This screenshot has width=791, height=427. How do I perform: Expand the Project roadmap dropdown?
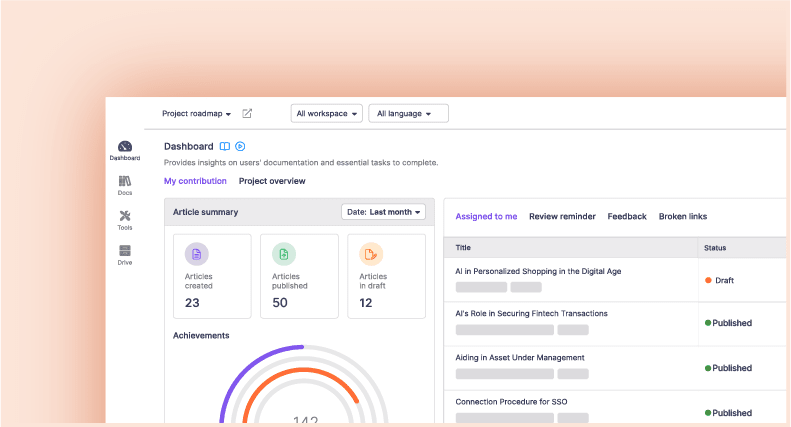pyautogui.click(x=196, y=114)
